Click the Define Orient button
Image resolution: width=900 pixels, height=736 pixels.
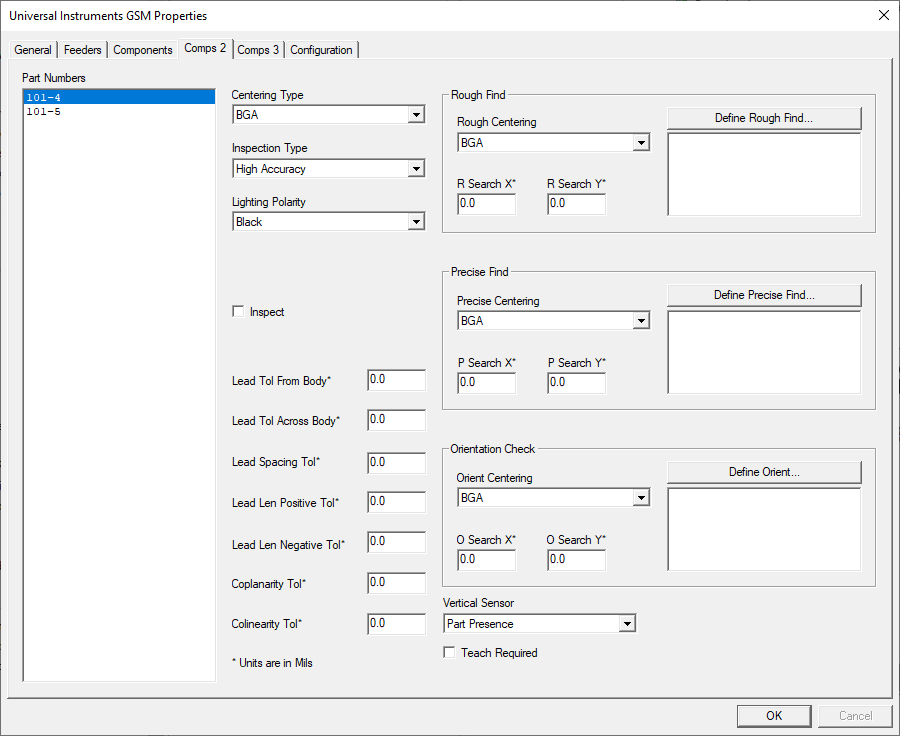763,471
